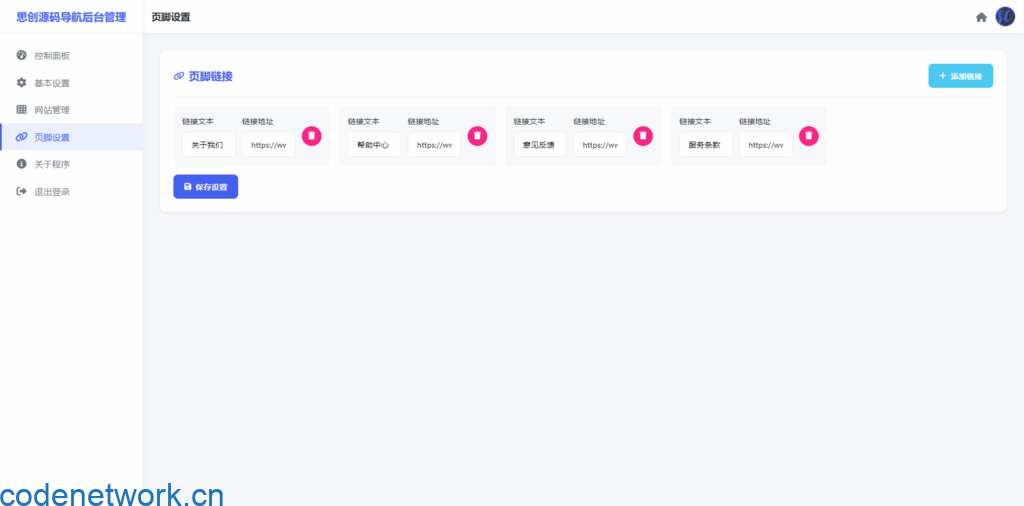Click the 控制面板 dashboard icon
1024x506 pixels.
22,55
